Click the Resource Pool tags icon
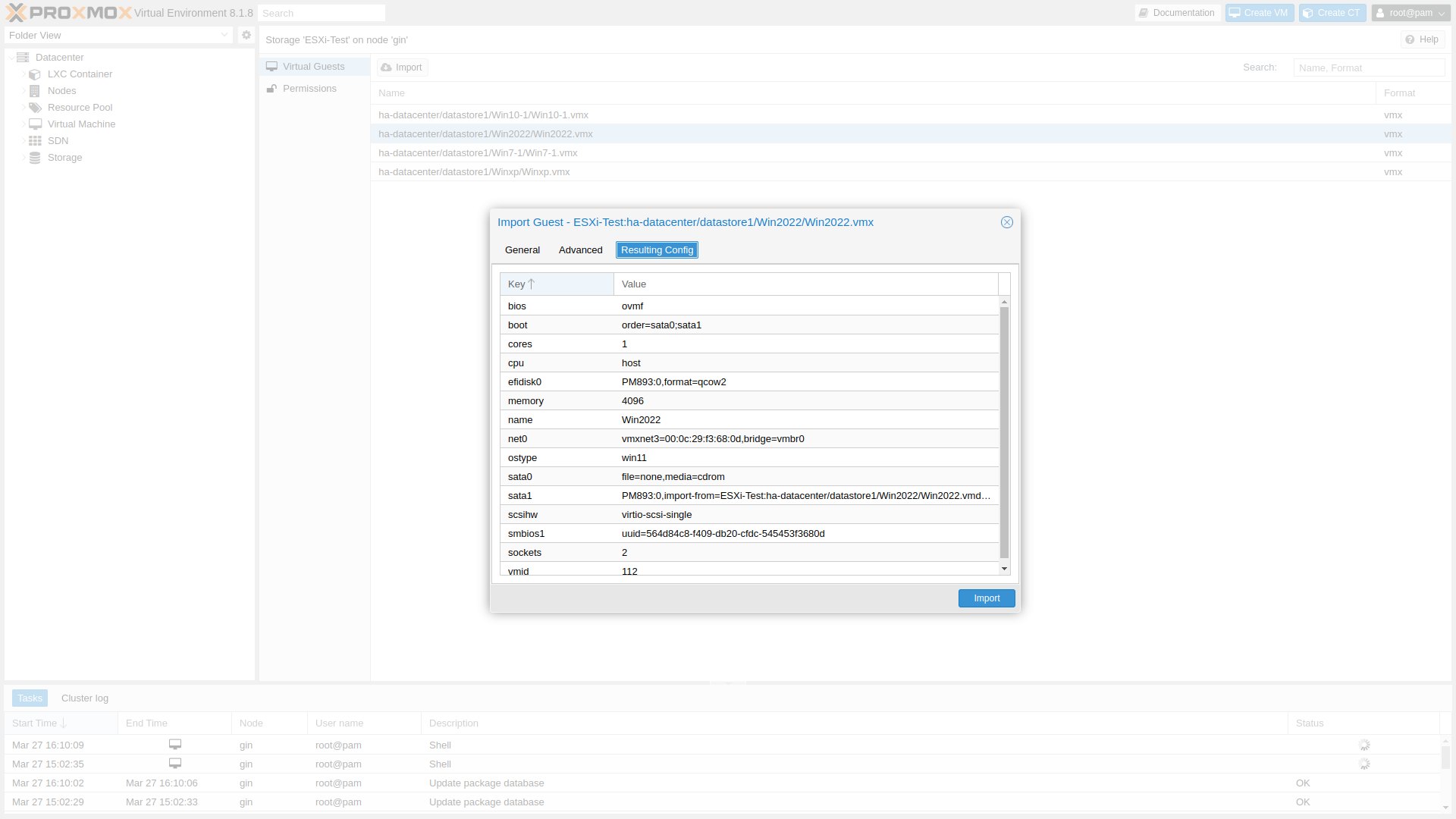Screen dimensions: 1456x819 pyautogui.click(x=35, y=108)
